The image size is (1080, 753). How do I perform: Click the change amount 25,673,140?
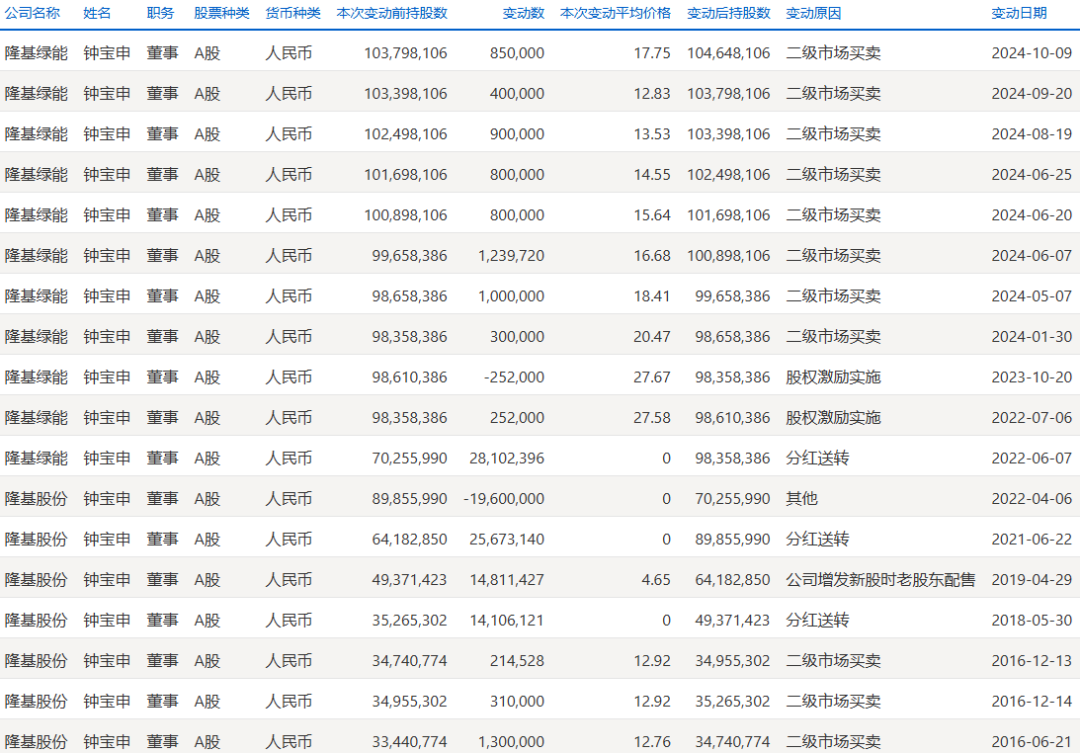507,539
